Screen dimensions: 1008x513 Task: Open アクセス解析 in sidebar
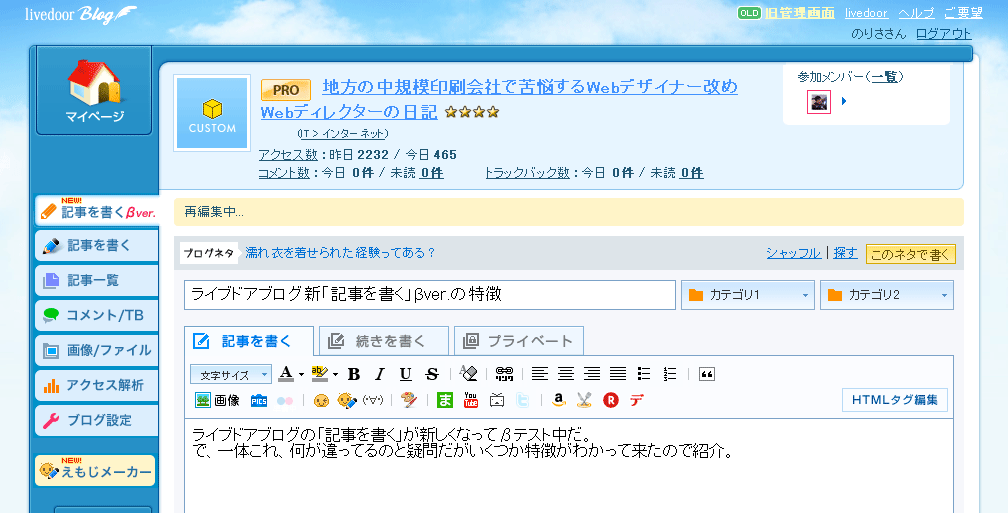point(96,385)
